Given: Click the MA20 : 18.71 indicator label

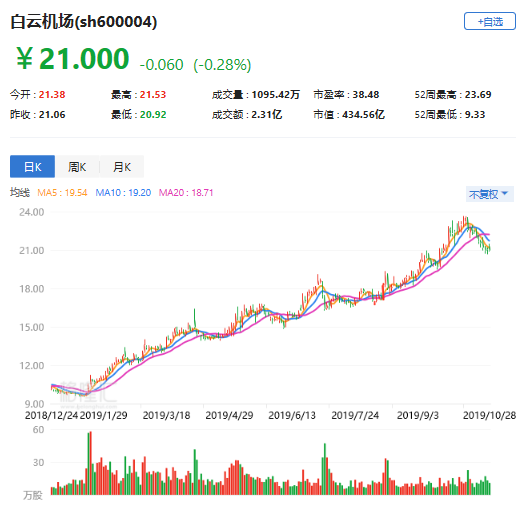Looking at the screenshot, I should click(x=186, y=193).
